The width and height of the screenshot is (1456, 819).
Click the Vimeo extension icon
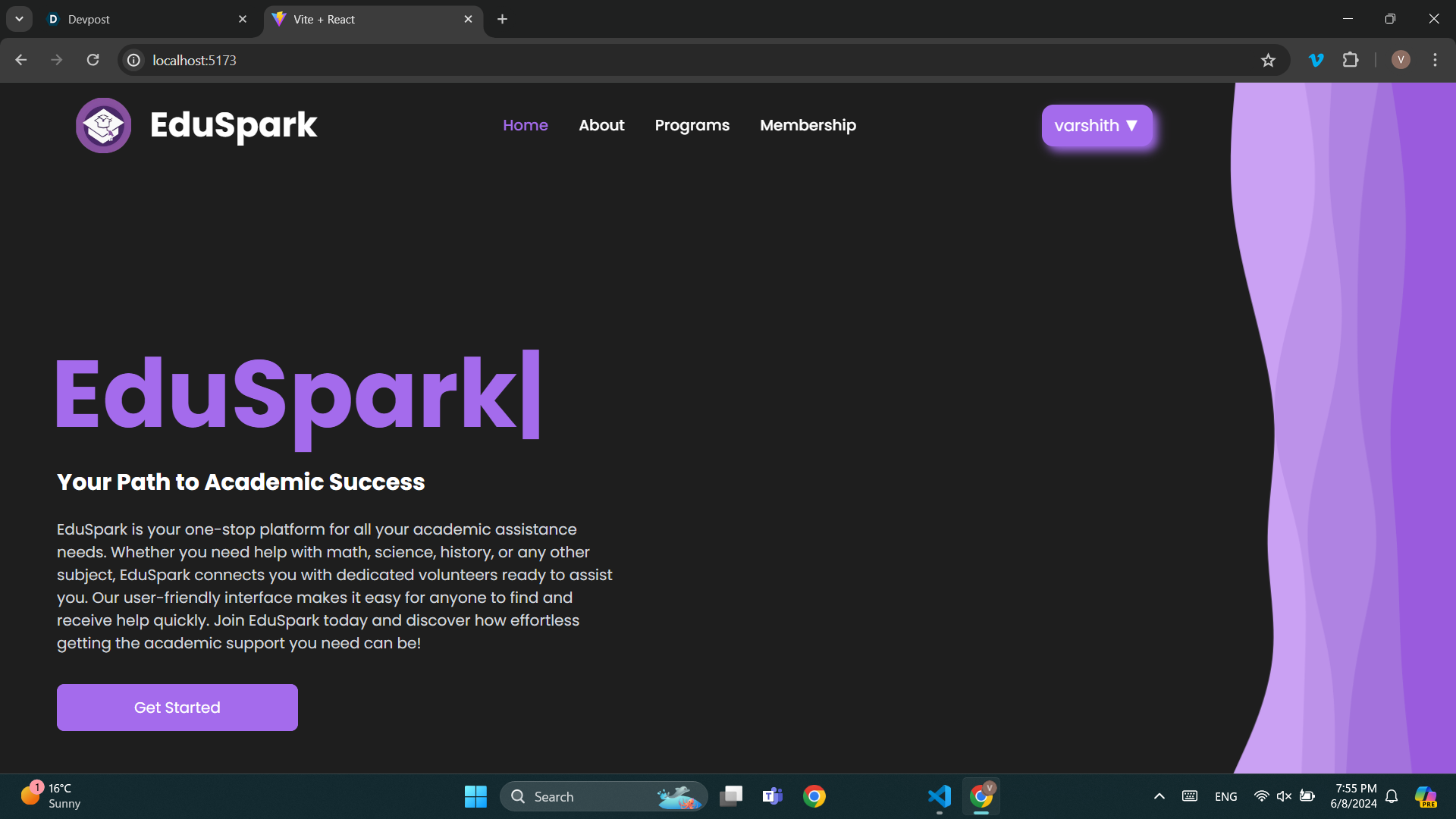tap(1316, 60)
